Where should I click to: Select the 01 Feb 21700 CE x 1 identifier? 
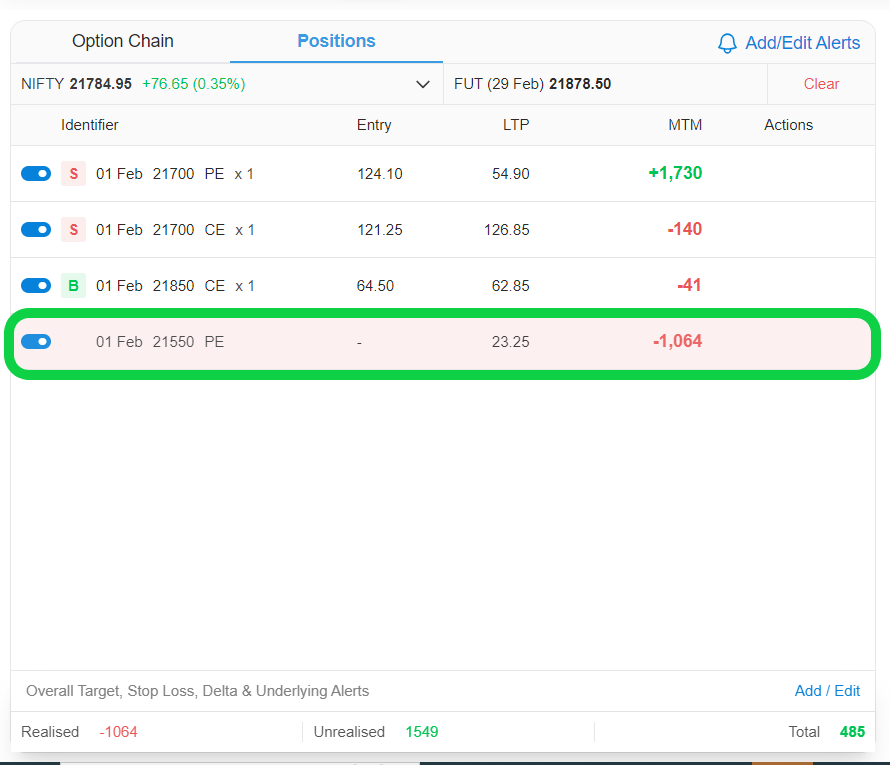click(x=175, y=230)
